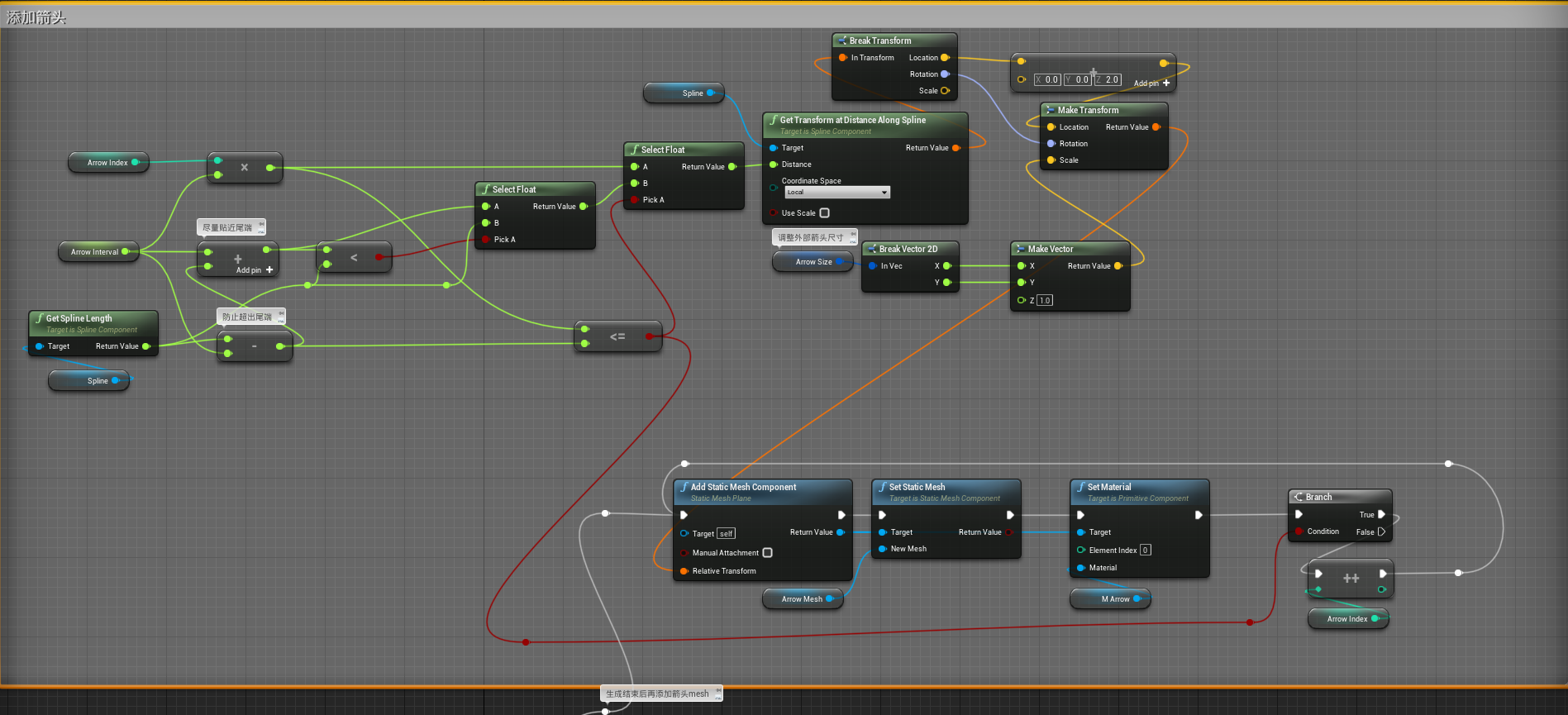The image size is (1568, 715).
Task: Select the less-than (<) comparison node
Action: coord(354,257)
